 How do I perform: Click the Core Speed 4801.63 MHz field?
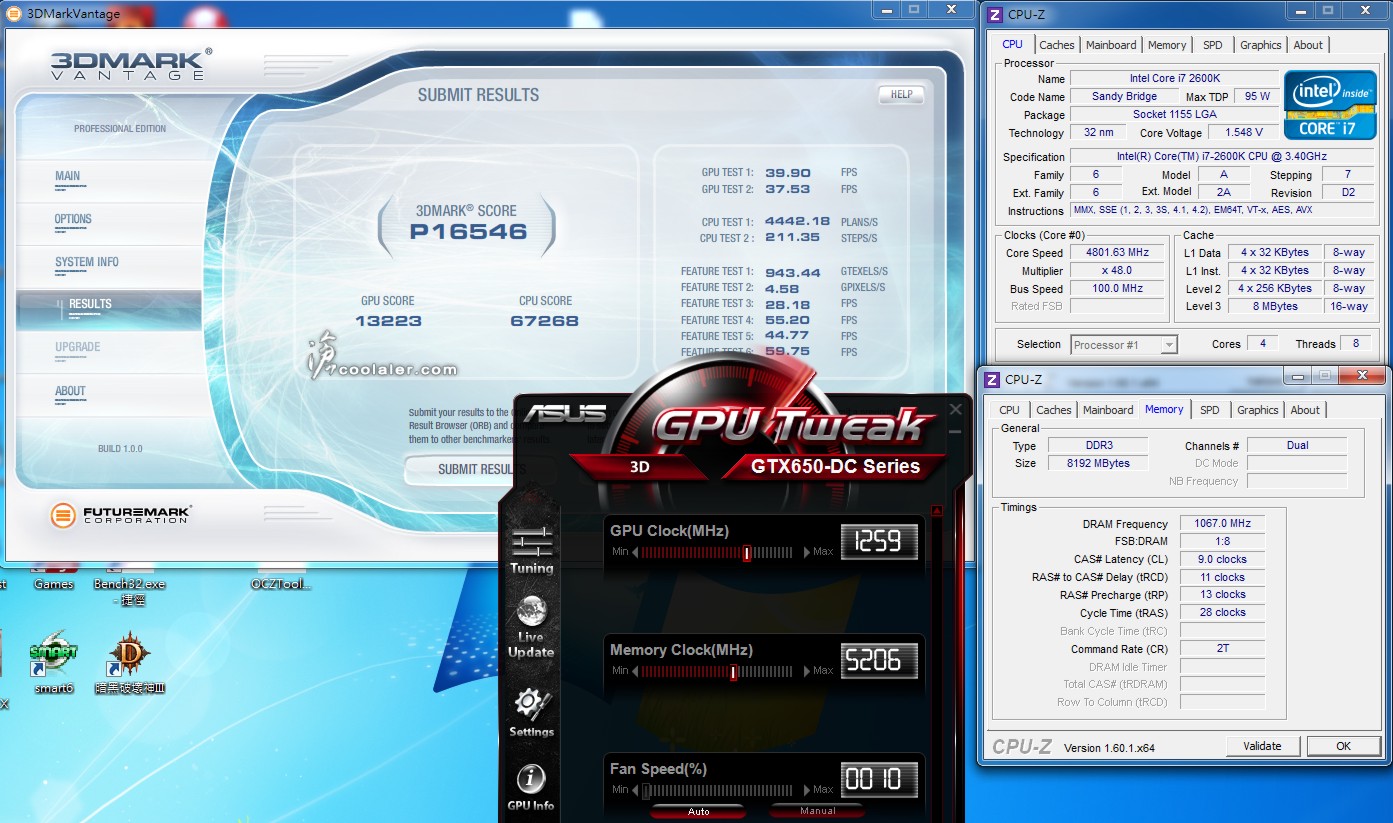click(x=1118, y=253)
